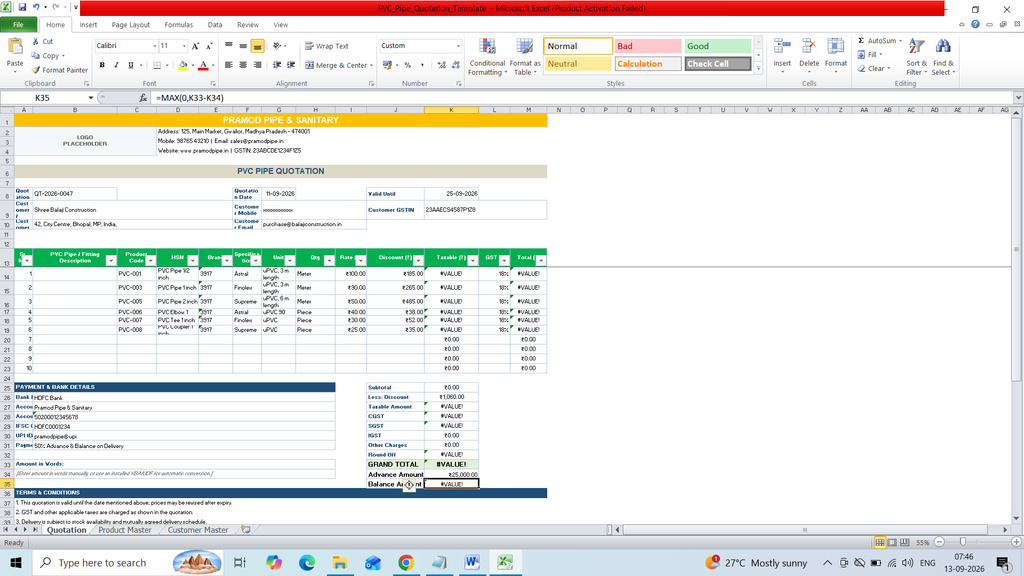
Task: Switch to the Page Layout tab
Action: coord(131,25)
